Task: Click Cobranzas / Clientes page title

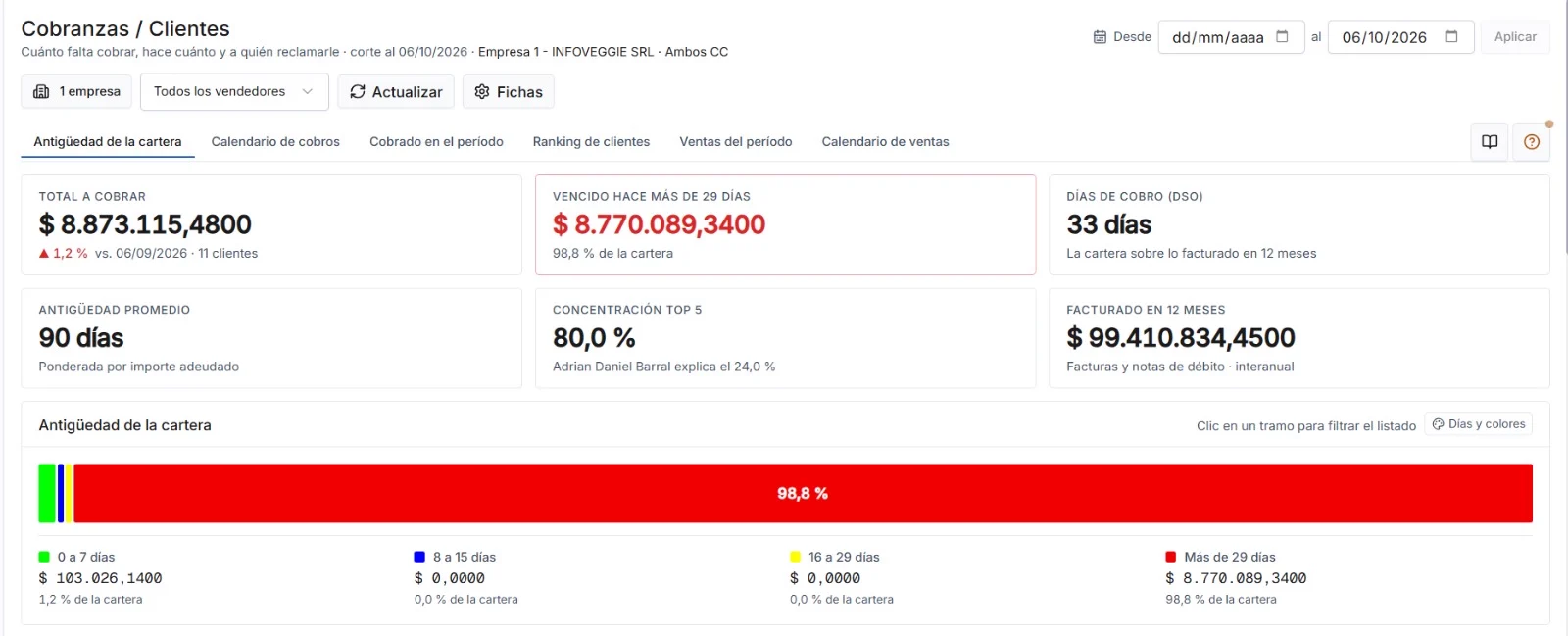Action: (x=125, y=28)
